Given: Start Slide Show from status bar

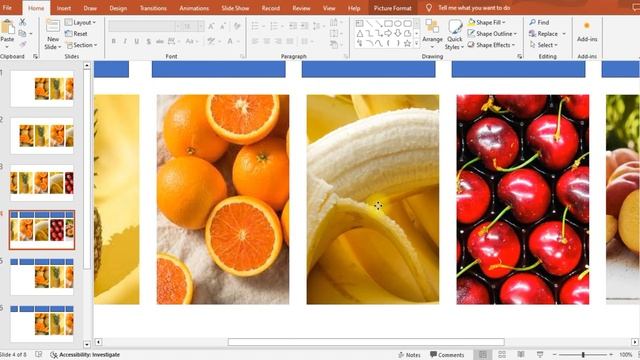Looking at the screenshot, I should [x=540, y=354].
